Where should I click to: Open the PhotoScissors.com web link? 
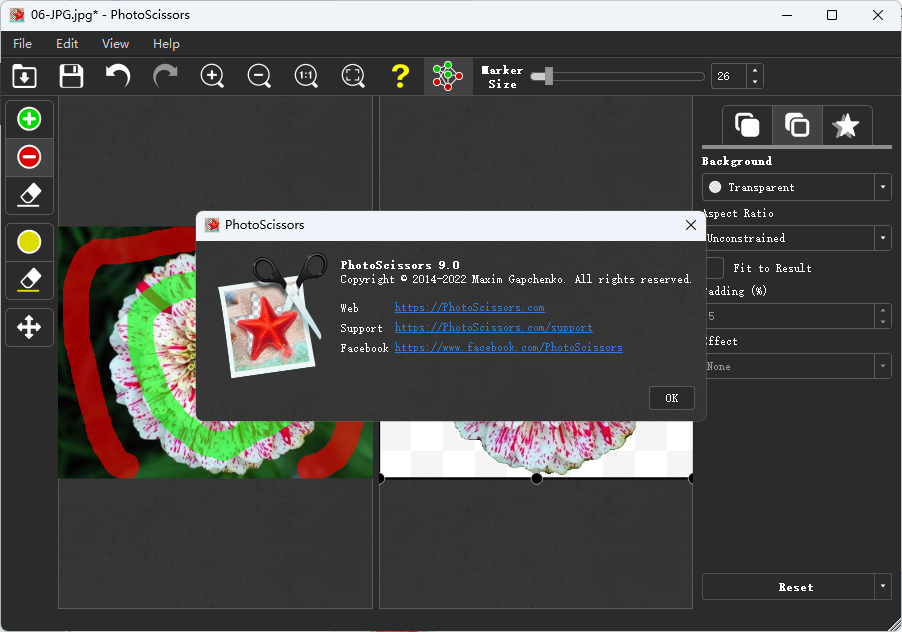tap(469, 308)
